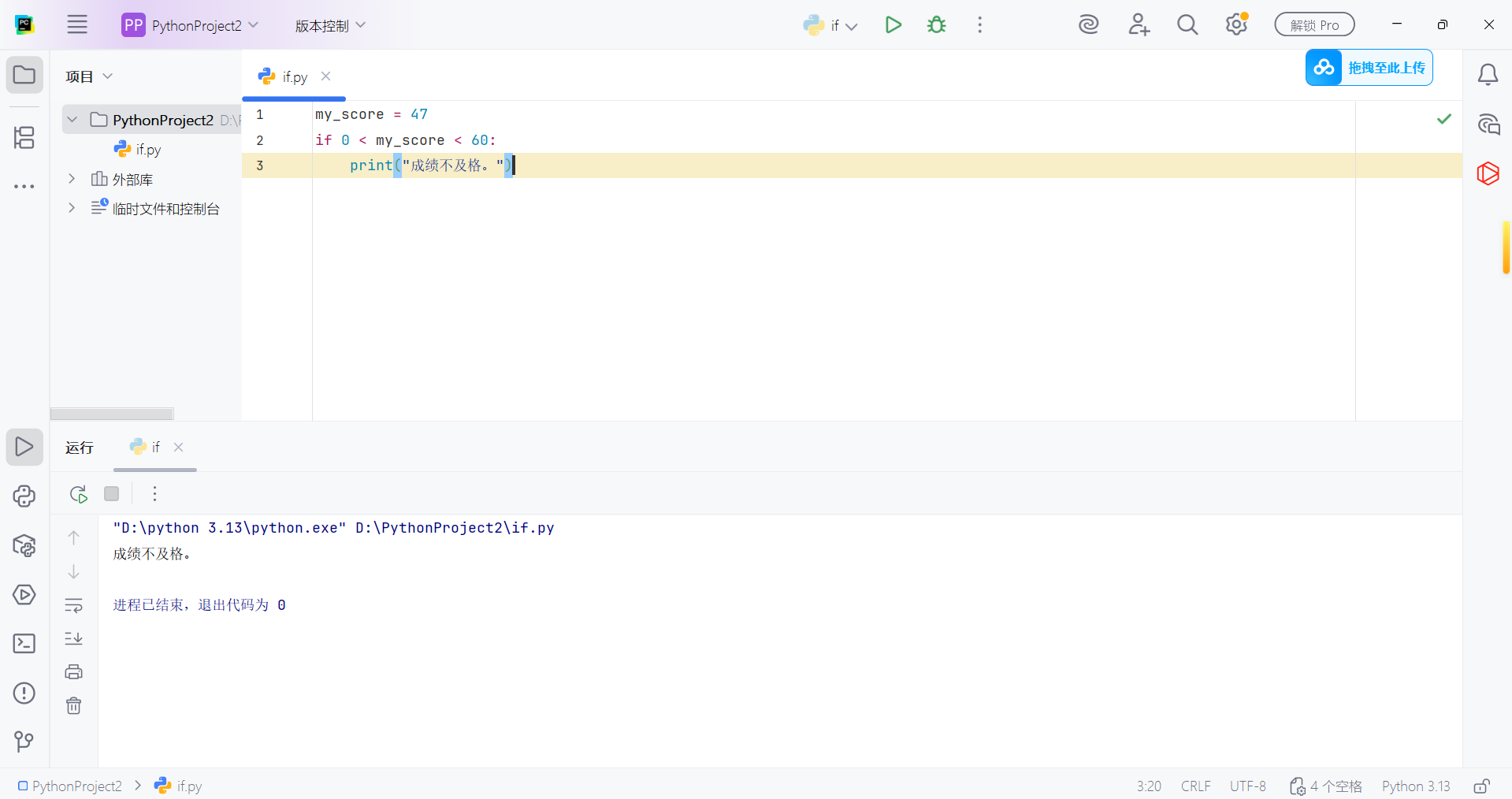Stop the running process
Viewport: 1512px width, 799px height.
pos(112,494)
